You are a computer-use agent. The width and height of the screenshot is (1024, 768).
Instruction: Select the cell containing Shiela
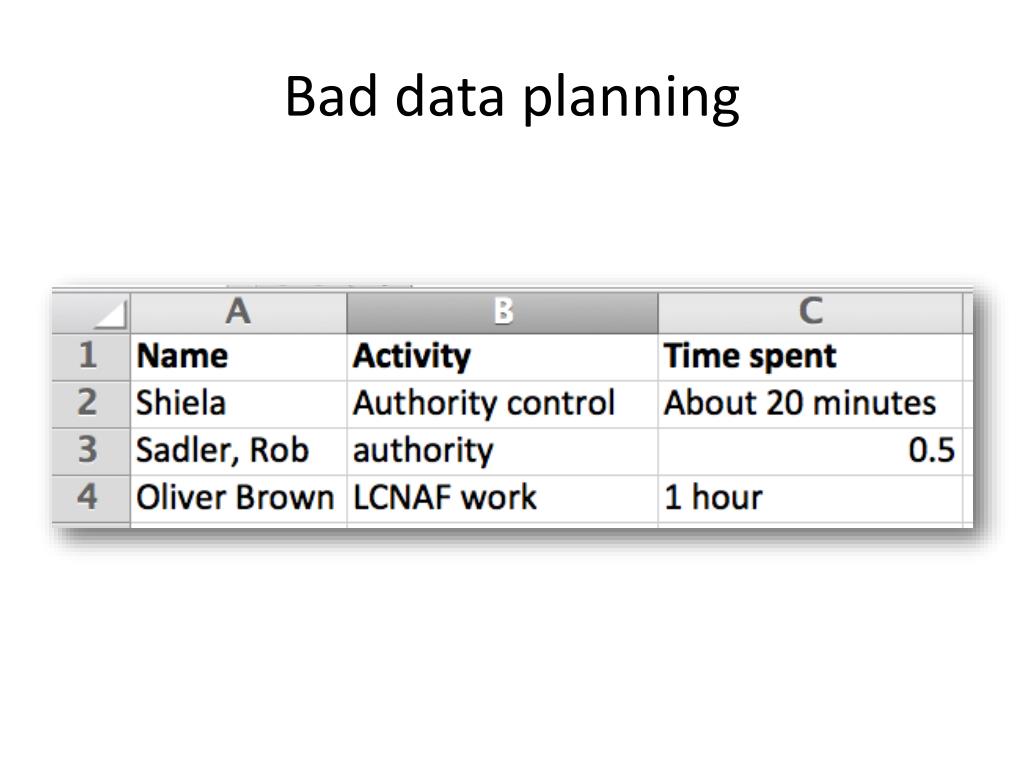point(238,404)
